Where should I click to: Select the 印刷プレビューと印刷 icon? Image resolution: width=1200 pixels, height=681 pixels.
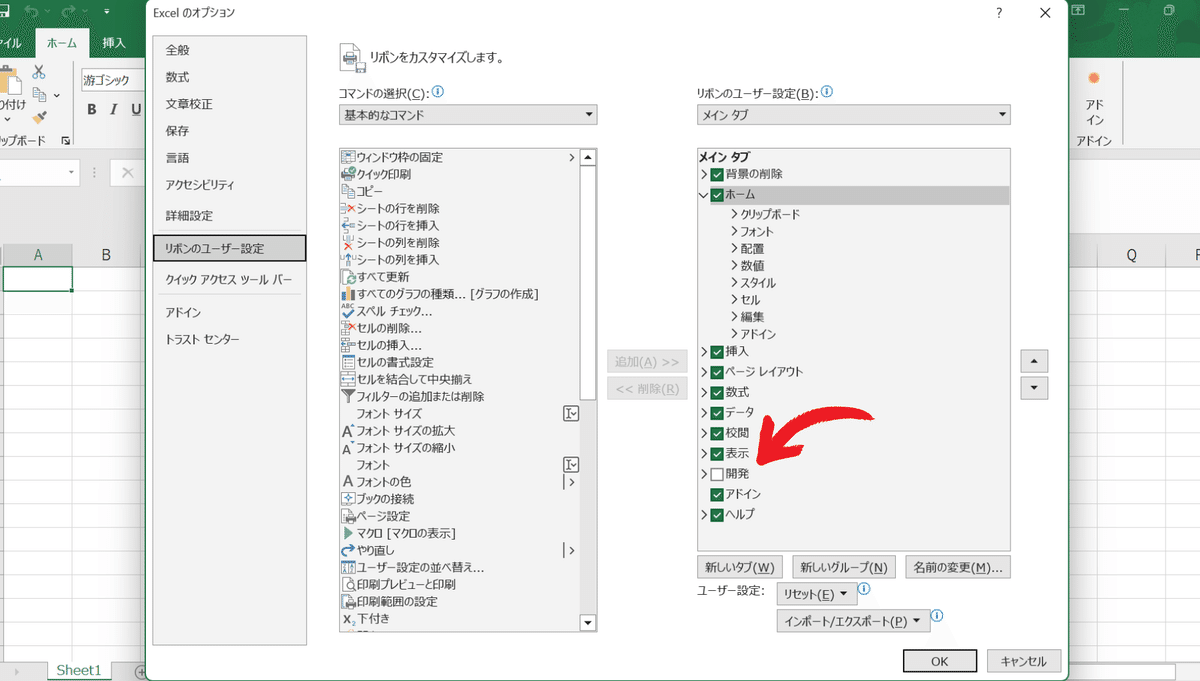348,584
